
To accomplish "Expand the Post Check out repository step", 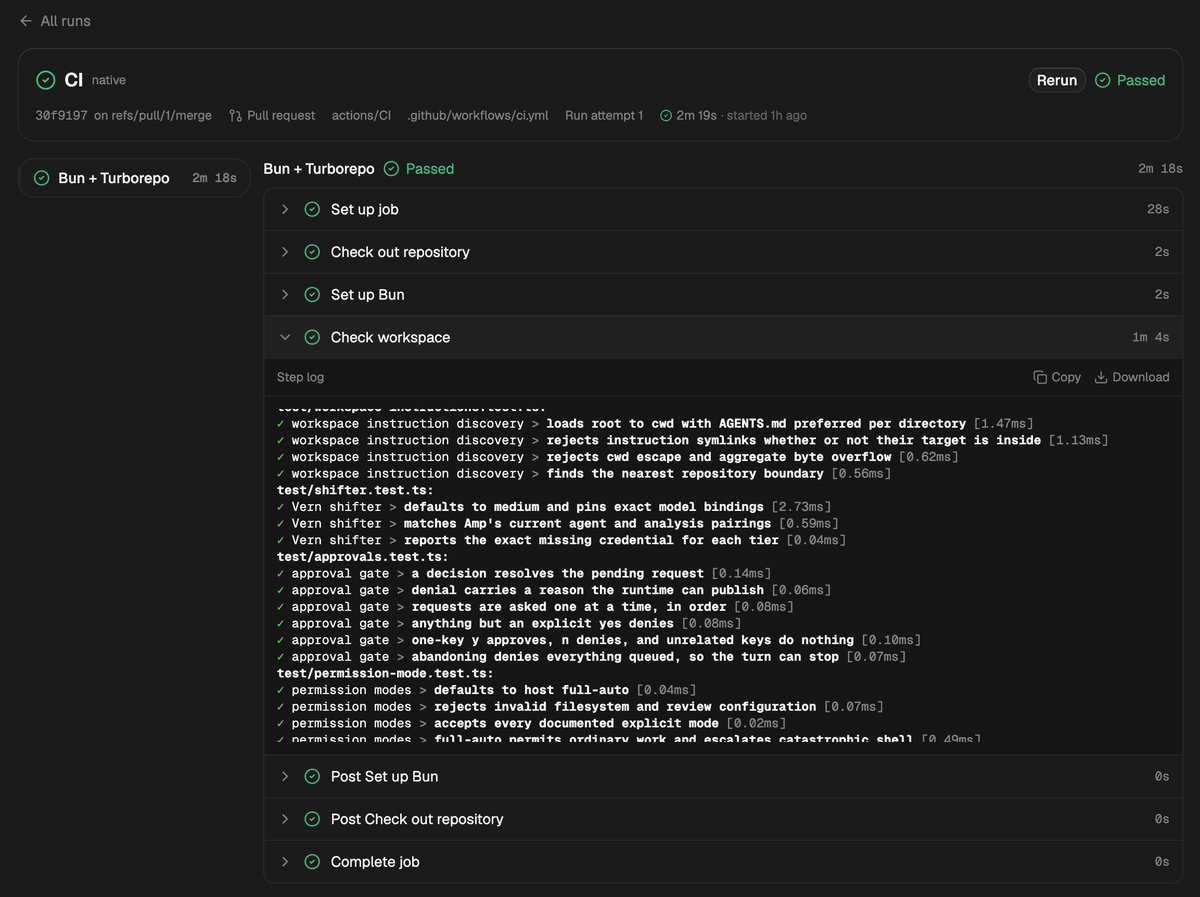I will click(x=723, y=819).
